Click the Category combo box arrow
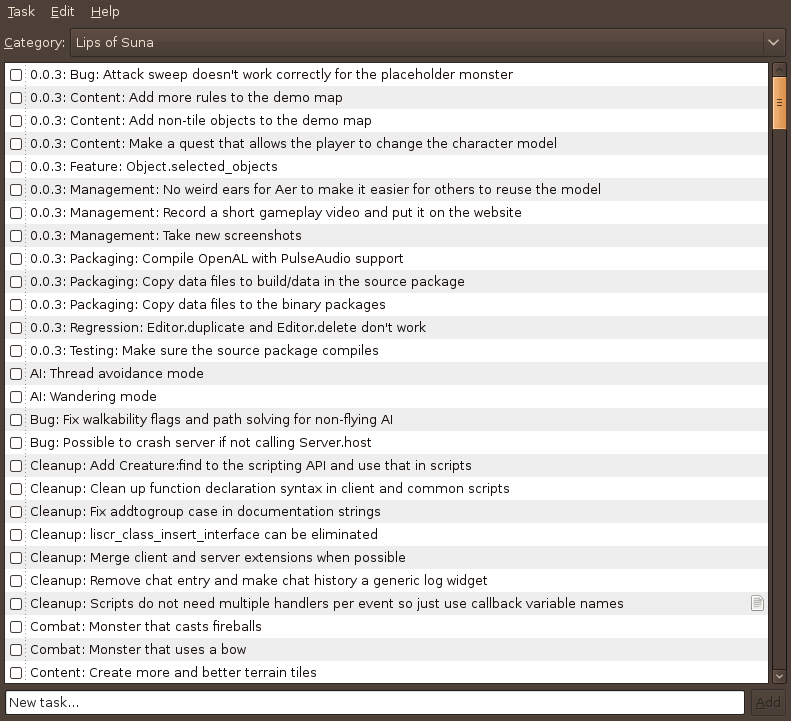This screenshot has width=791, height=721. click(x=772, y=42)
